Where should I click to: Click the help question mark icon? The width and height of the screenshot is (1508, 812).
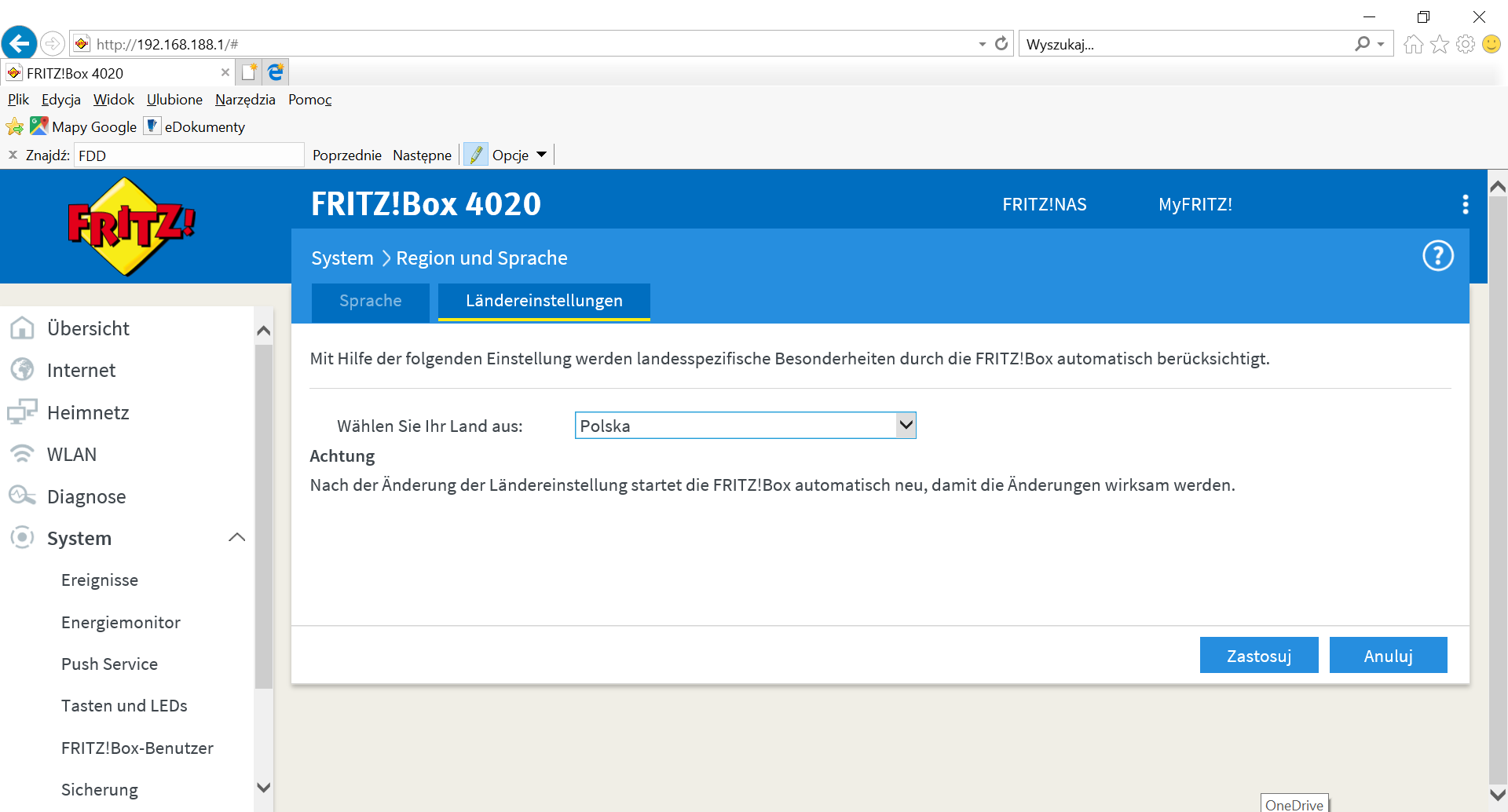coord(1438,256)
